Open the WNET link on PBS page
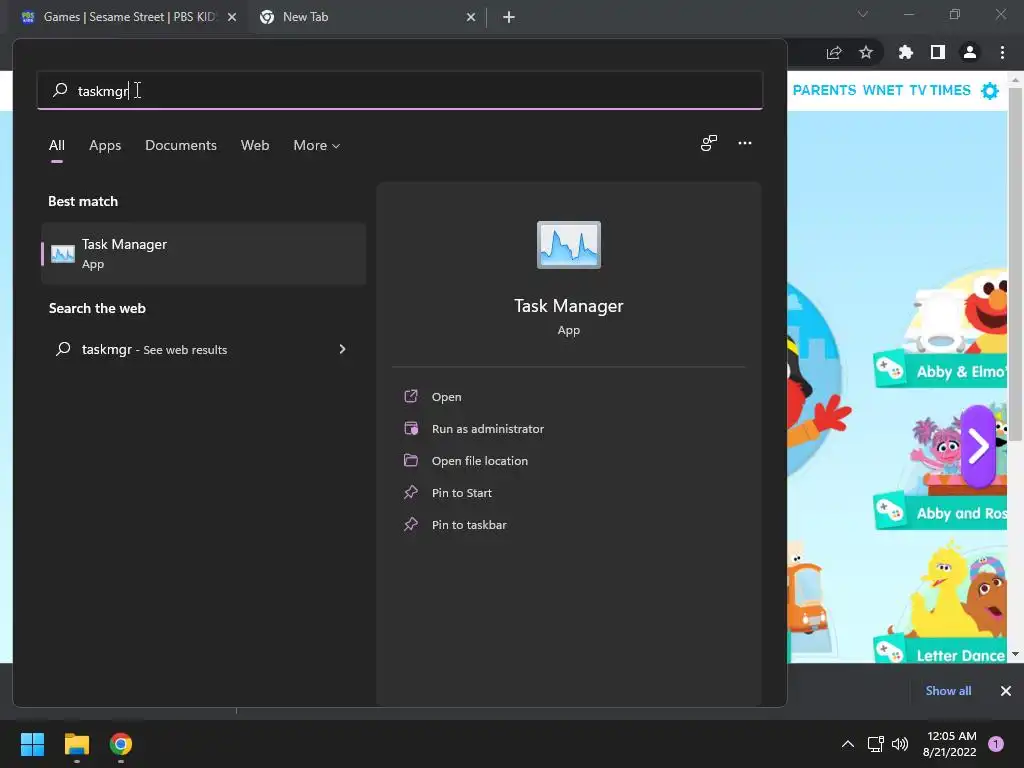This screenshot has width=1024, height=768. [x=882, y=90]
